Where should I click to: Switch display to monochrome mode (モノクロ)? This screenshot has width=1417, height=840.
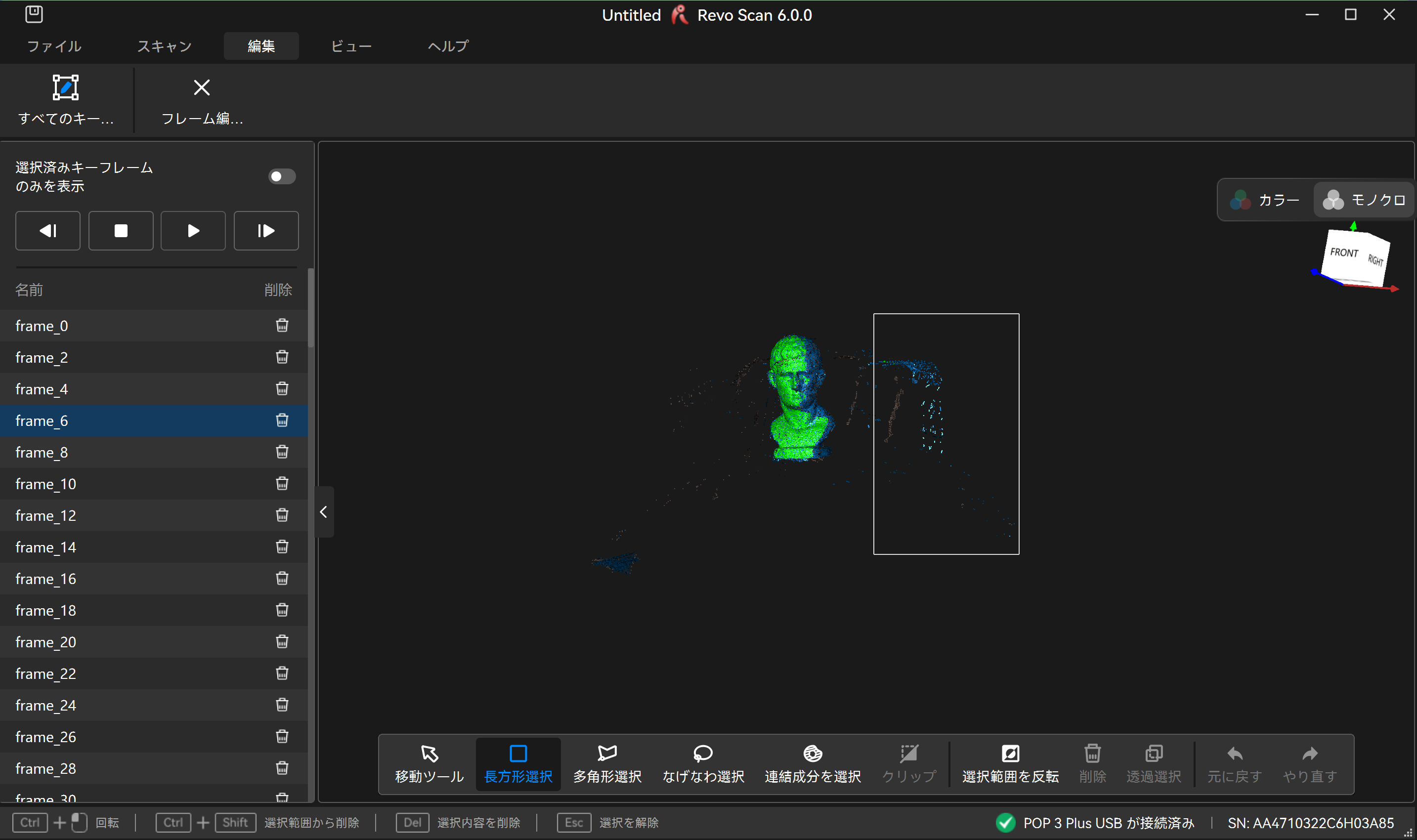pos(1363,200)
